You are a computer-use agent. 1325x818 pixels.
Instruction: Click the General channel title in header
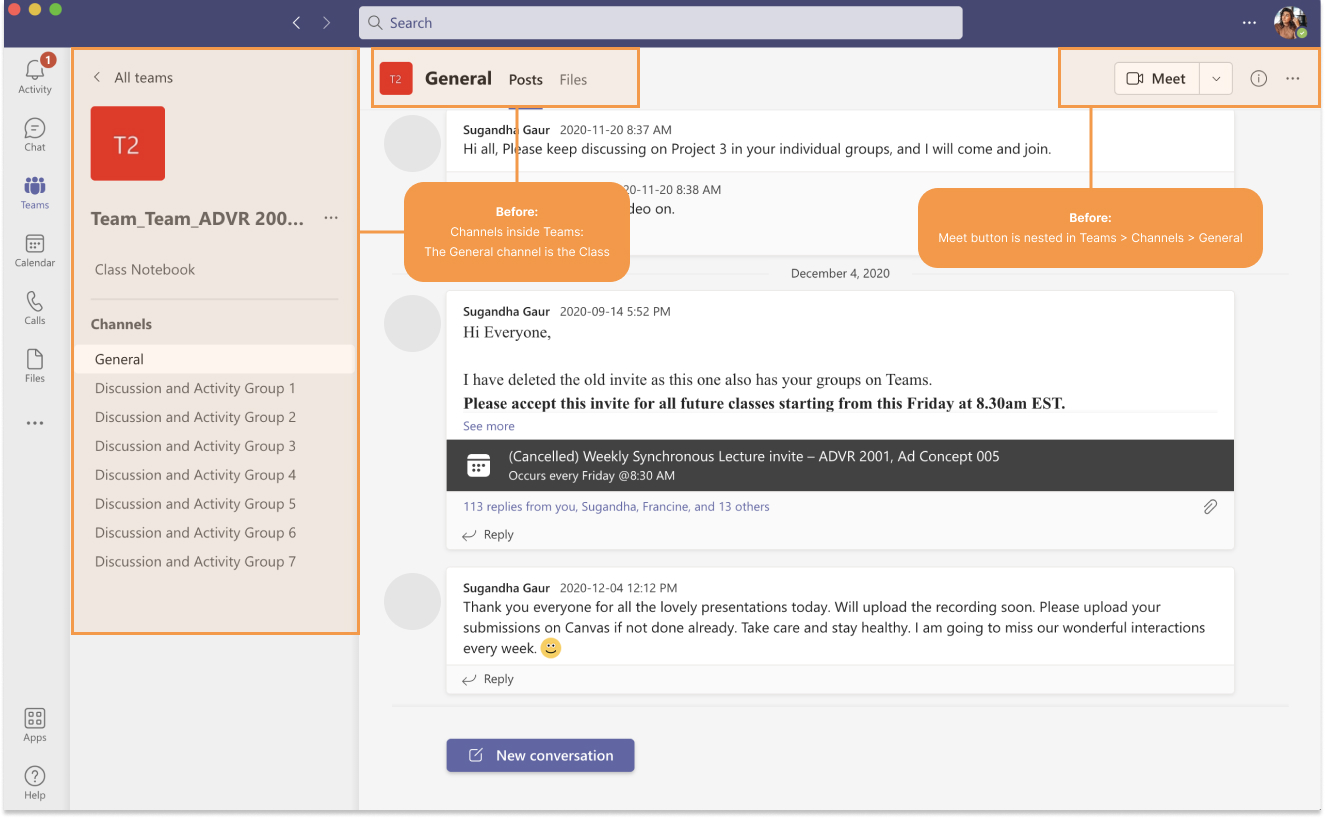pos(458,78)
